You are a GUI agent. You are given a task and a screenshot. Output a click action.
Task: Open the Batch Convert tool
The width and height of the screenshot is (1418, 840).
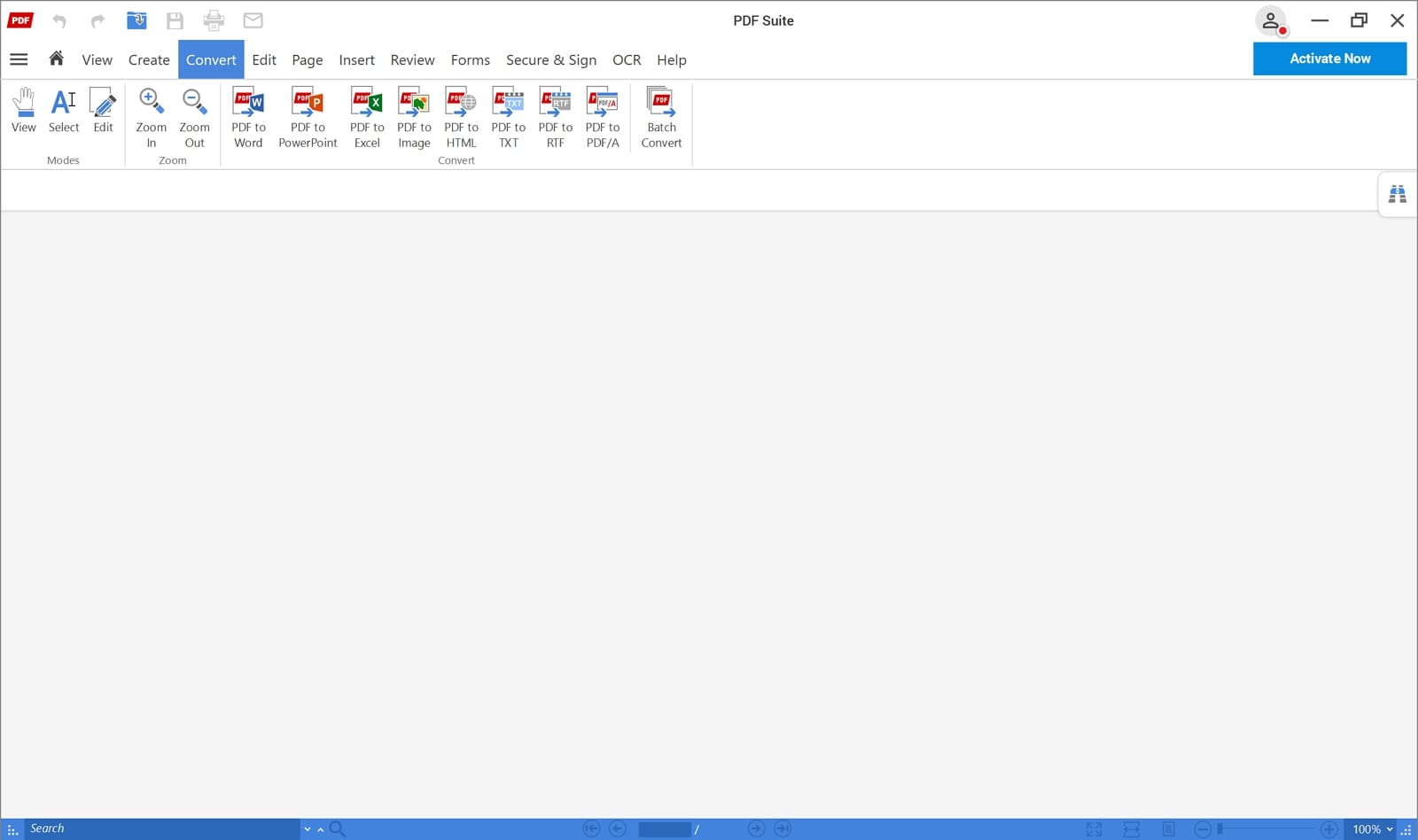(x=661, y=118)
